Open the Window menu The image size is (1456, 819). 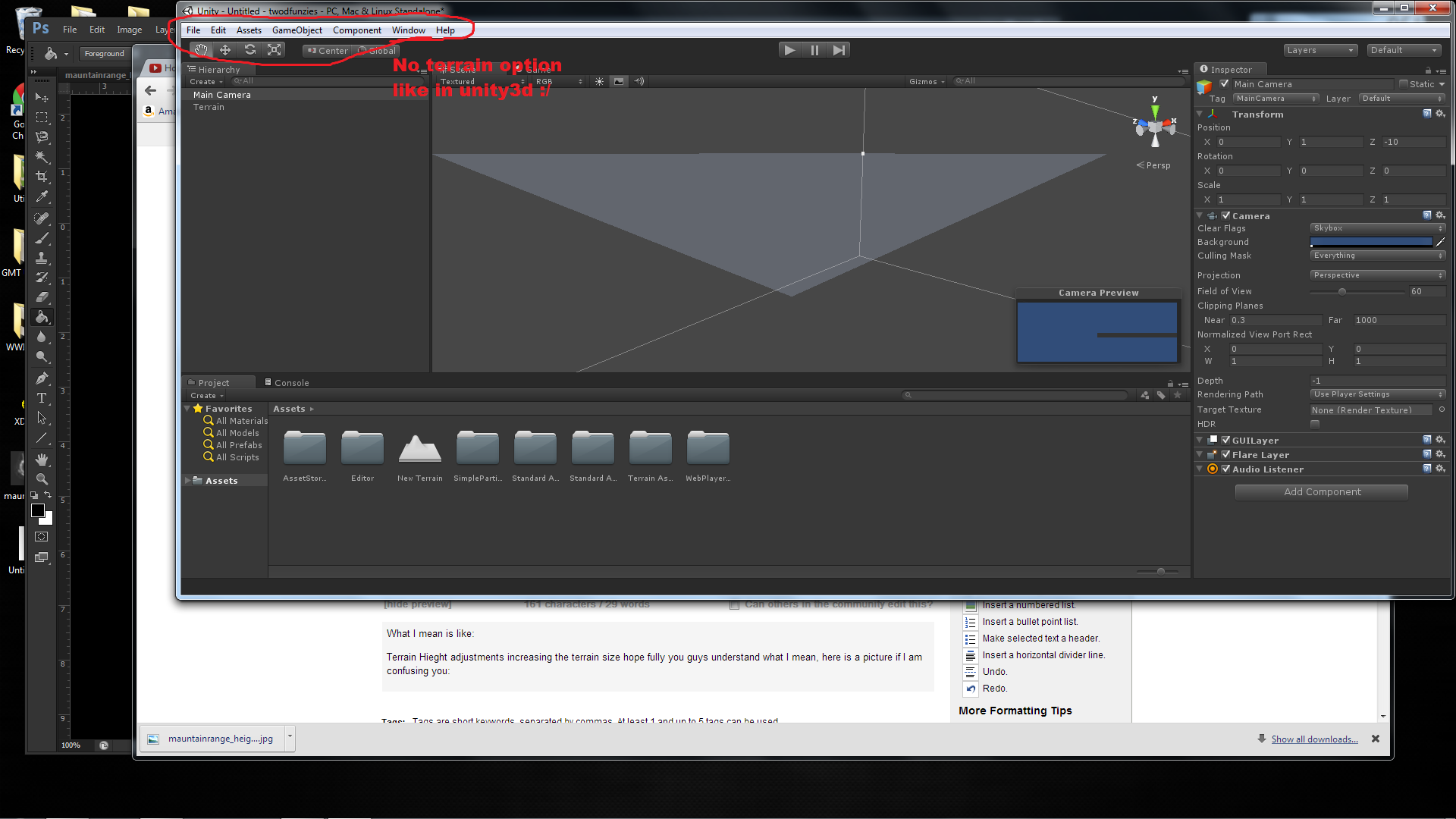click(x=408, y=30)
